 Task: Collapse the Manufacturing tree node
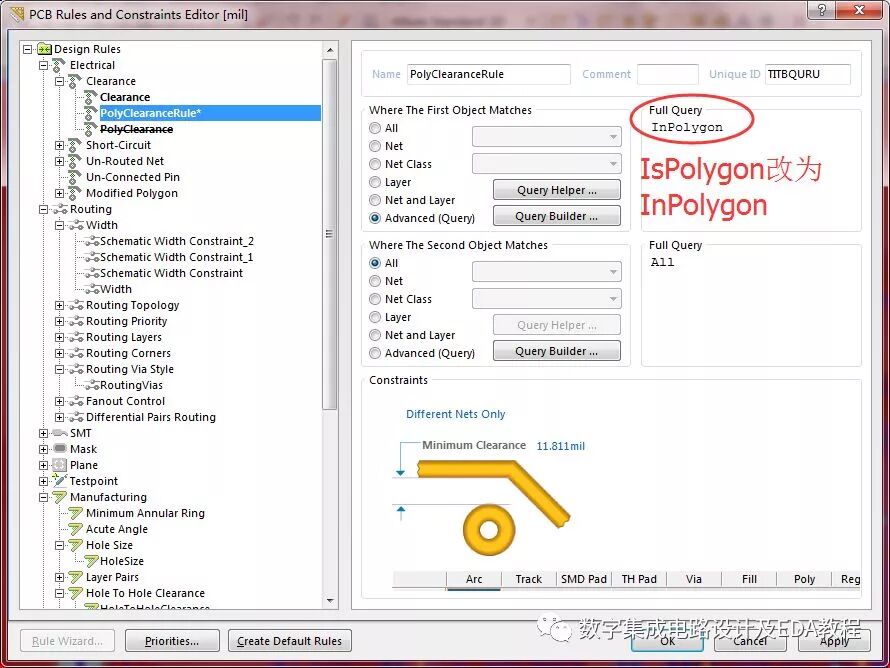tap(43, 497)
